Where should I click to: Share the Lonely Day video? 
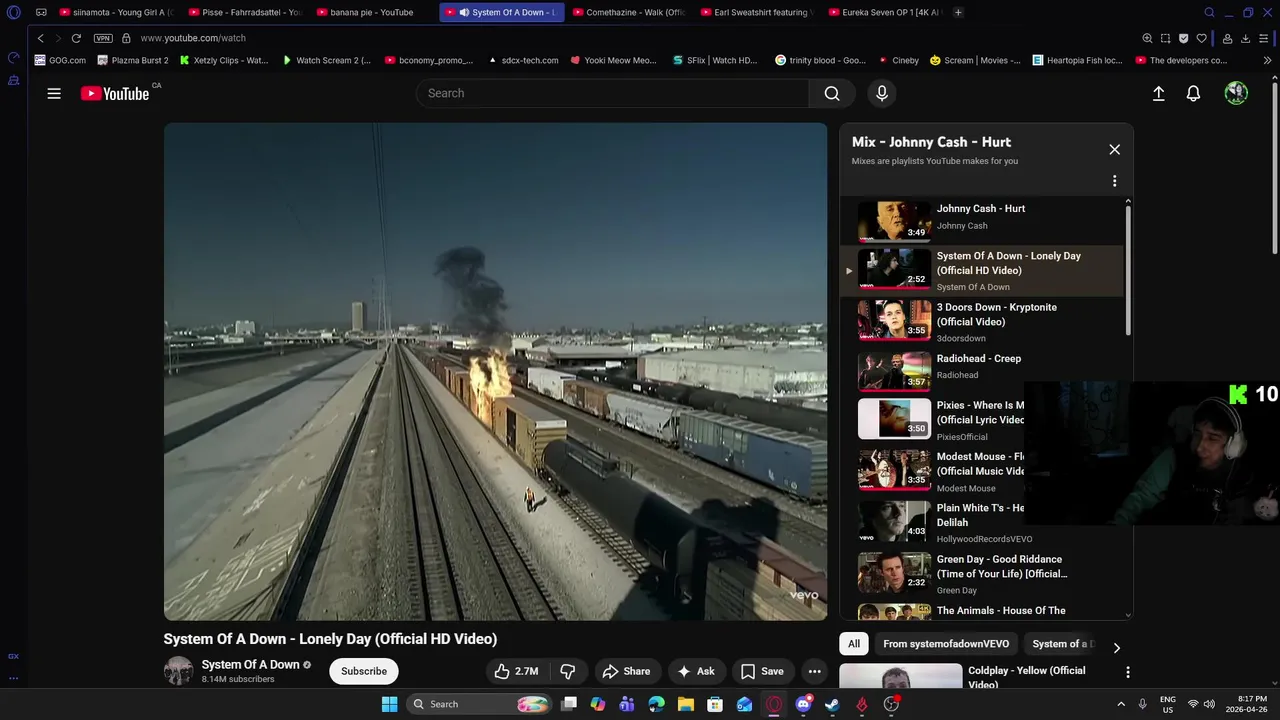click(626, 671)
